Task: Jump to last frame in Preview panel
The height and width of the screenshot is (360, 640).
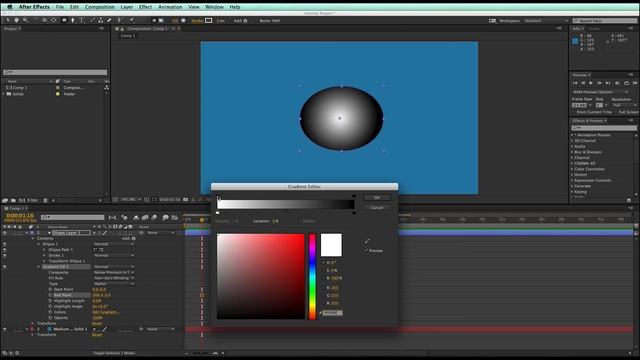Action: pyautogui.click(x=608, y=83)
